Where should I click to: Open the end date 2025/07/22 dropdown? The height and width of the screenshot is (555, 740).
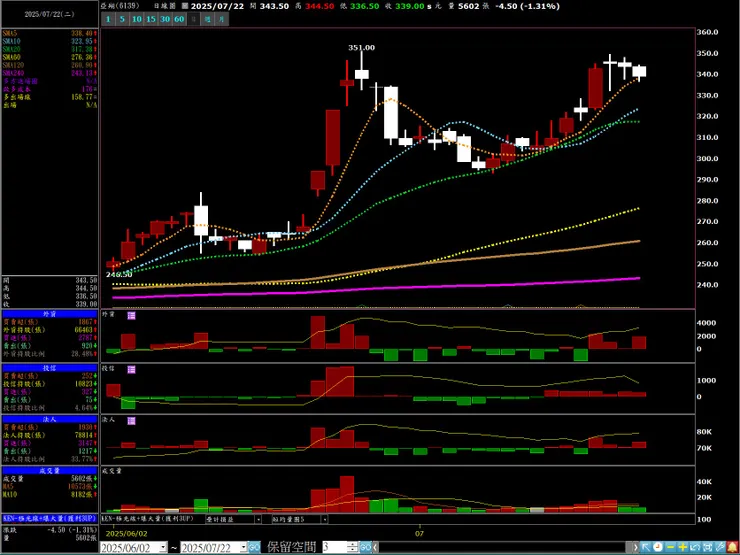(x=244, y=547)
